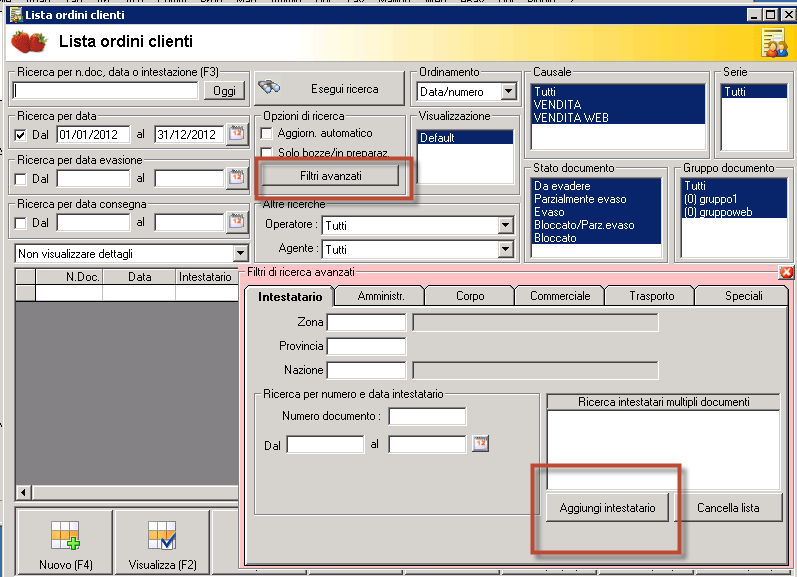Click the strawberry logo icon

click(29, 42)
